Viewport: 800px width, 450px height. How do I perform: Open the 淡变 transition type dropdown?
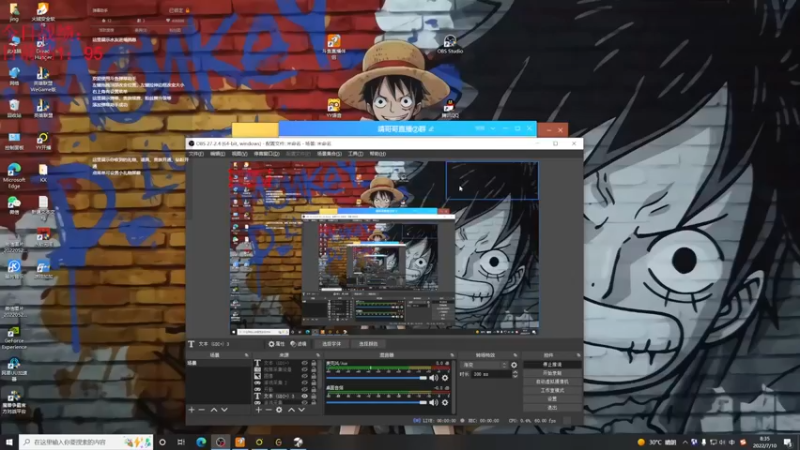point(484,365)
